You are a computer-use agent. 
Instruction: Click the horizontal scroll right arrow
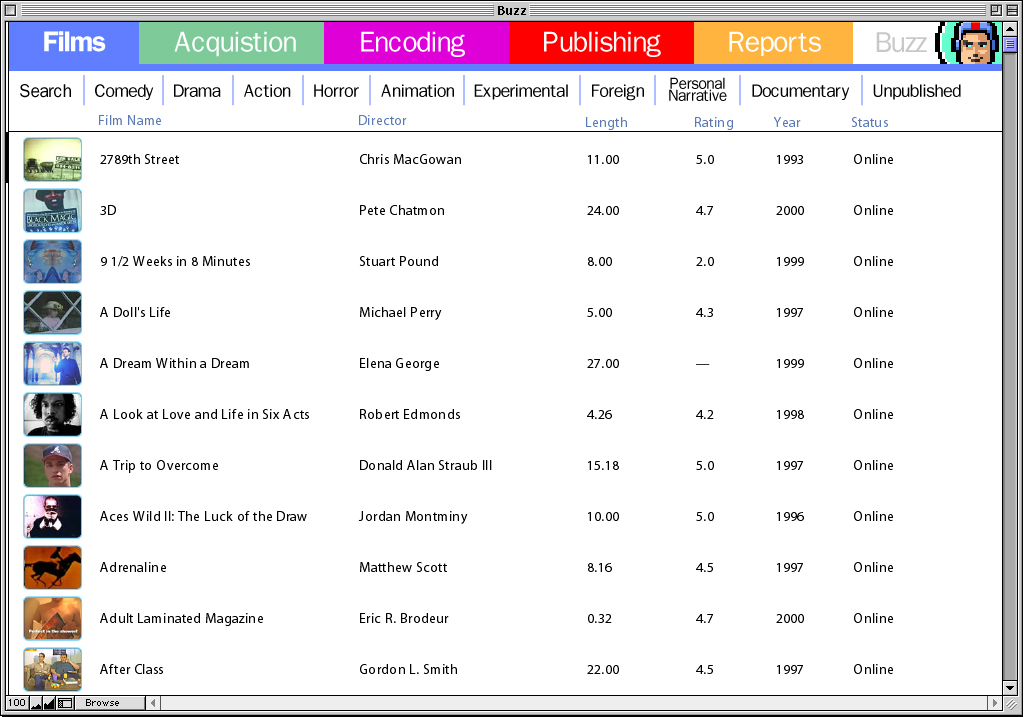click(x=995, y=703)
